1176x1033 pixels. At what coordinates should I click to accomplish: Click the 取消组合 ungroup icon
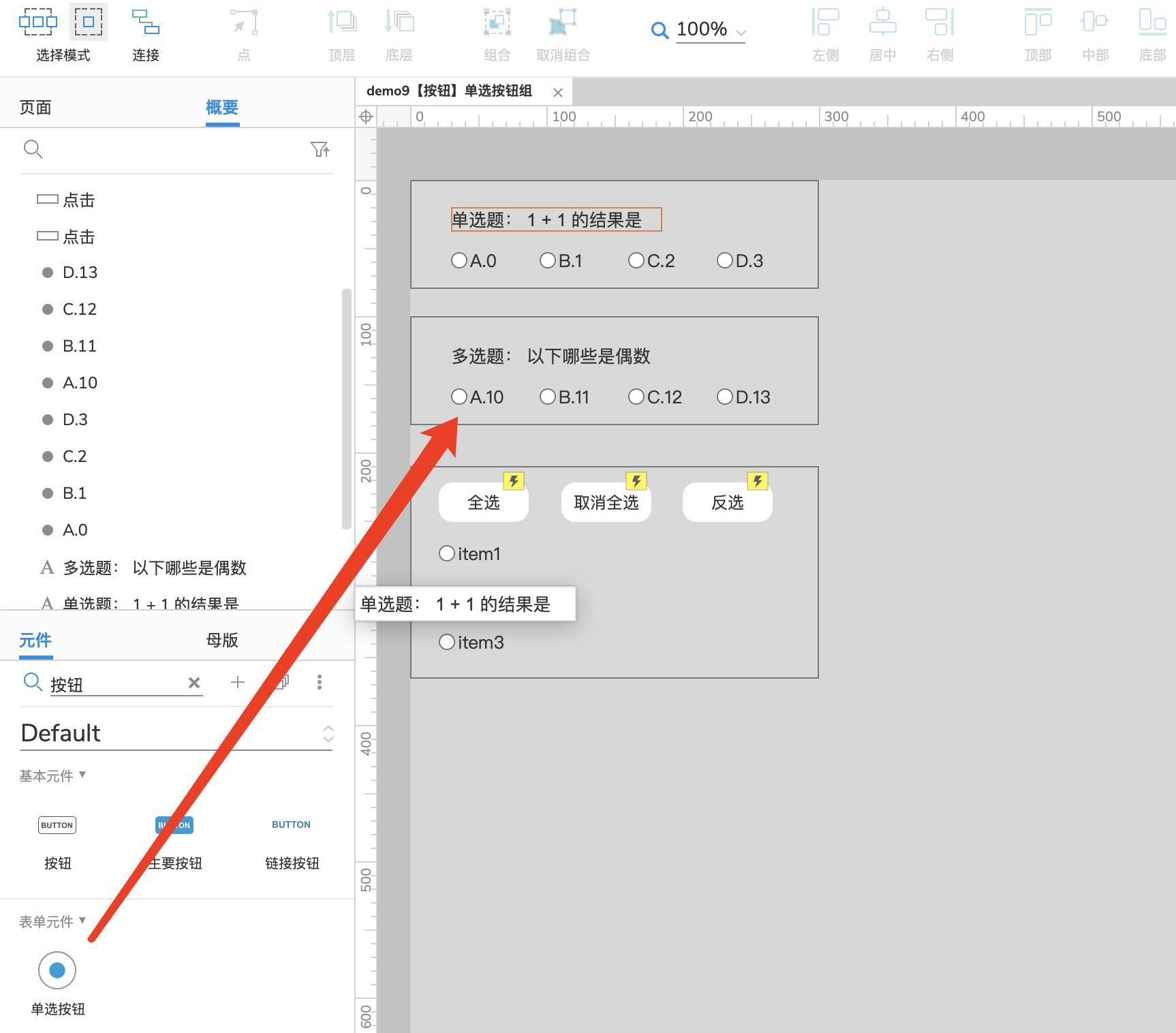[x=563, y=22]
